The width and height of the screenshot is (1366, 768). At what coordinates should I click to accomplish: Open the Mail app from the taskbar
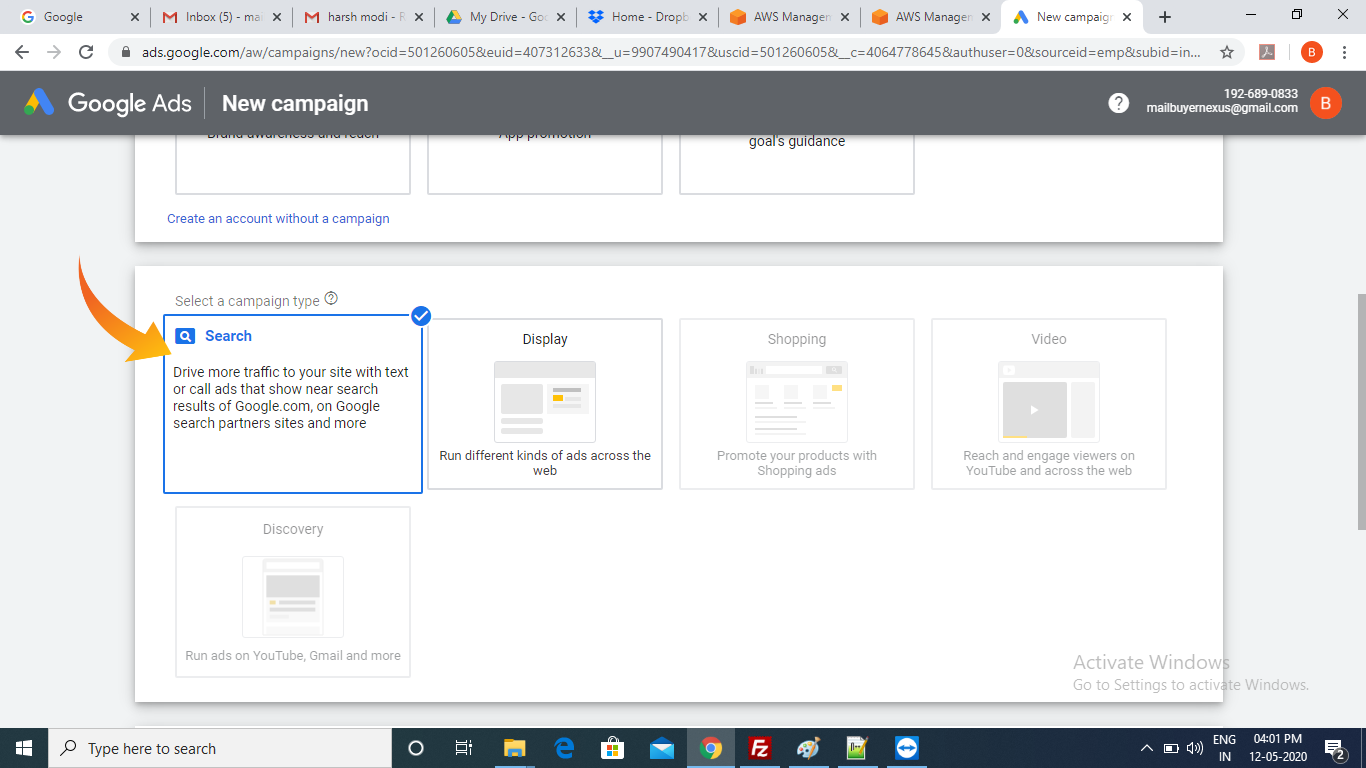(661, 748)
